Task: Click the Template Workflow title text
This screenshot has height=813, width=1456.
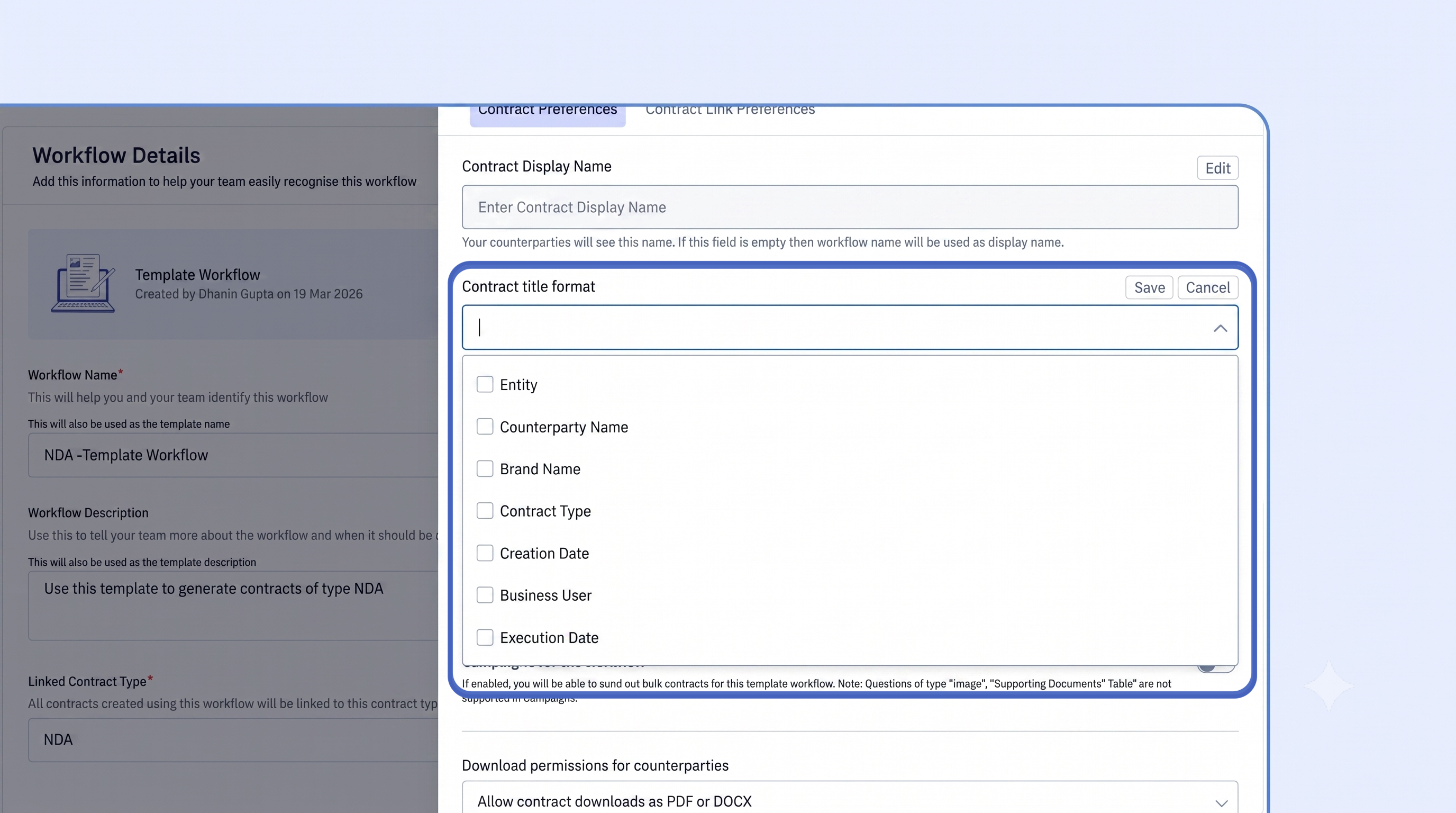Action: click(x=197, y=275)
